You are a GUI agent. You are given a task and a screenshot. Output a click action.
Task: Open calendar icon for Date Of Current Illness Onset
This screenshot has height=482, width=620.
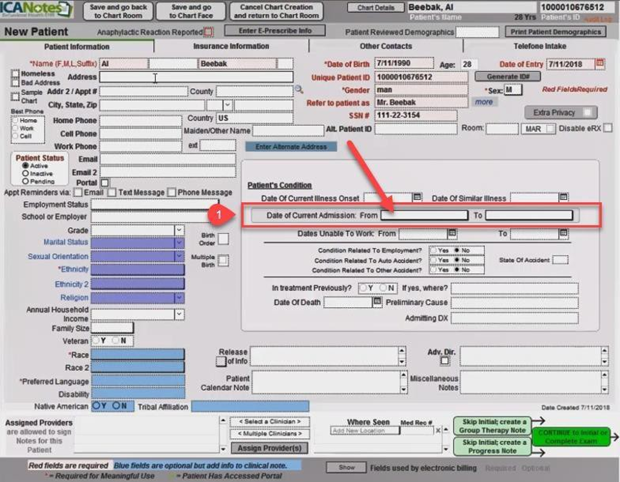pos(418,198)
